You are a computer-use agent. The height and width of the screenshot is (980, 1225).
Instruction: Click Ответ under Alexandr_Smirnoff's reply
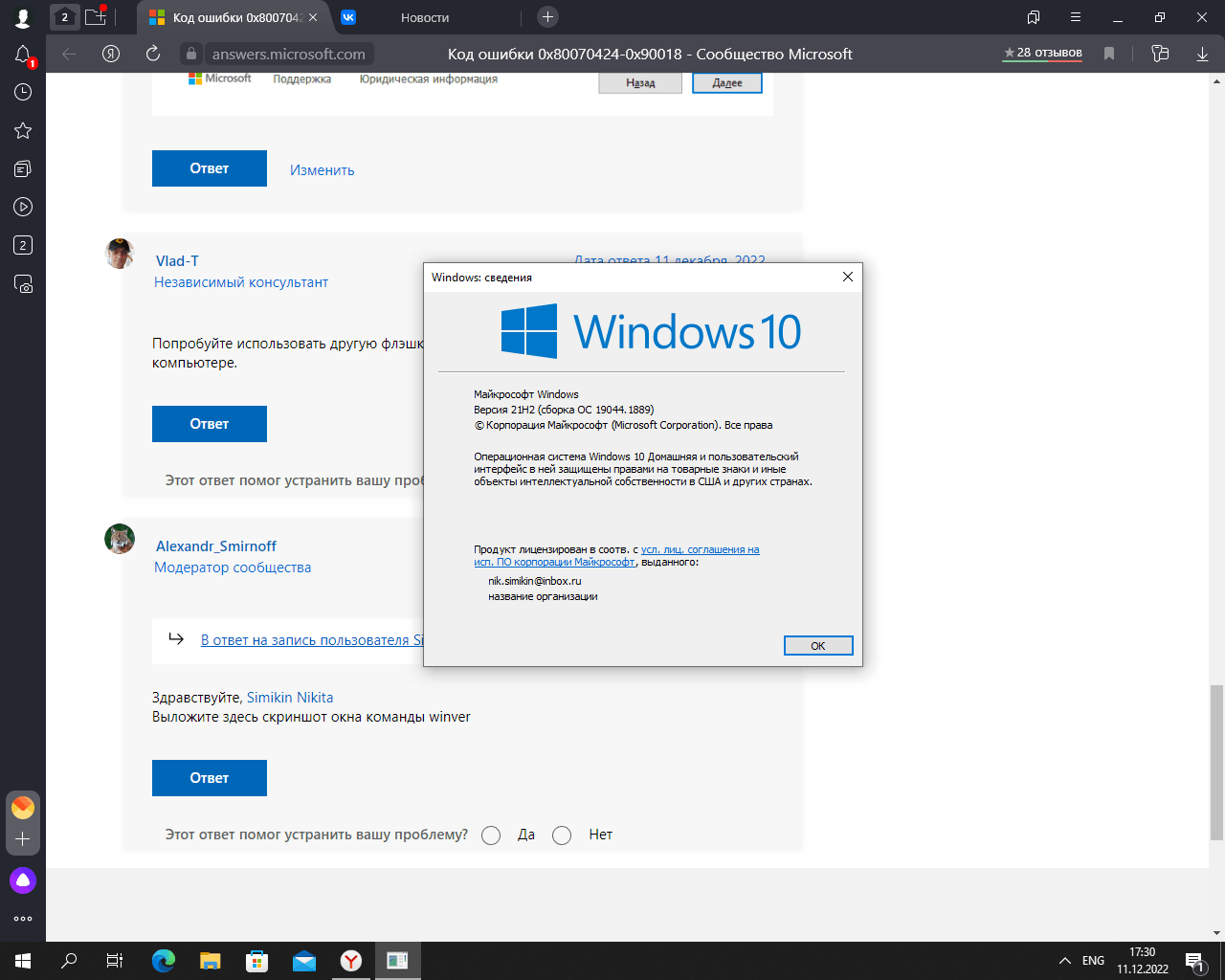coord(210,778)
